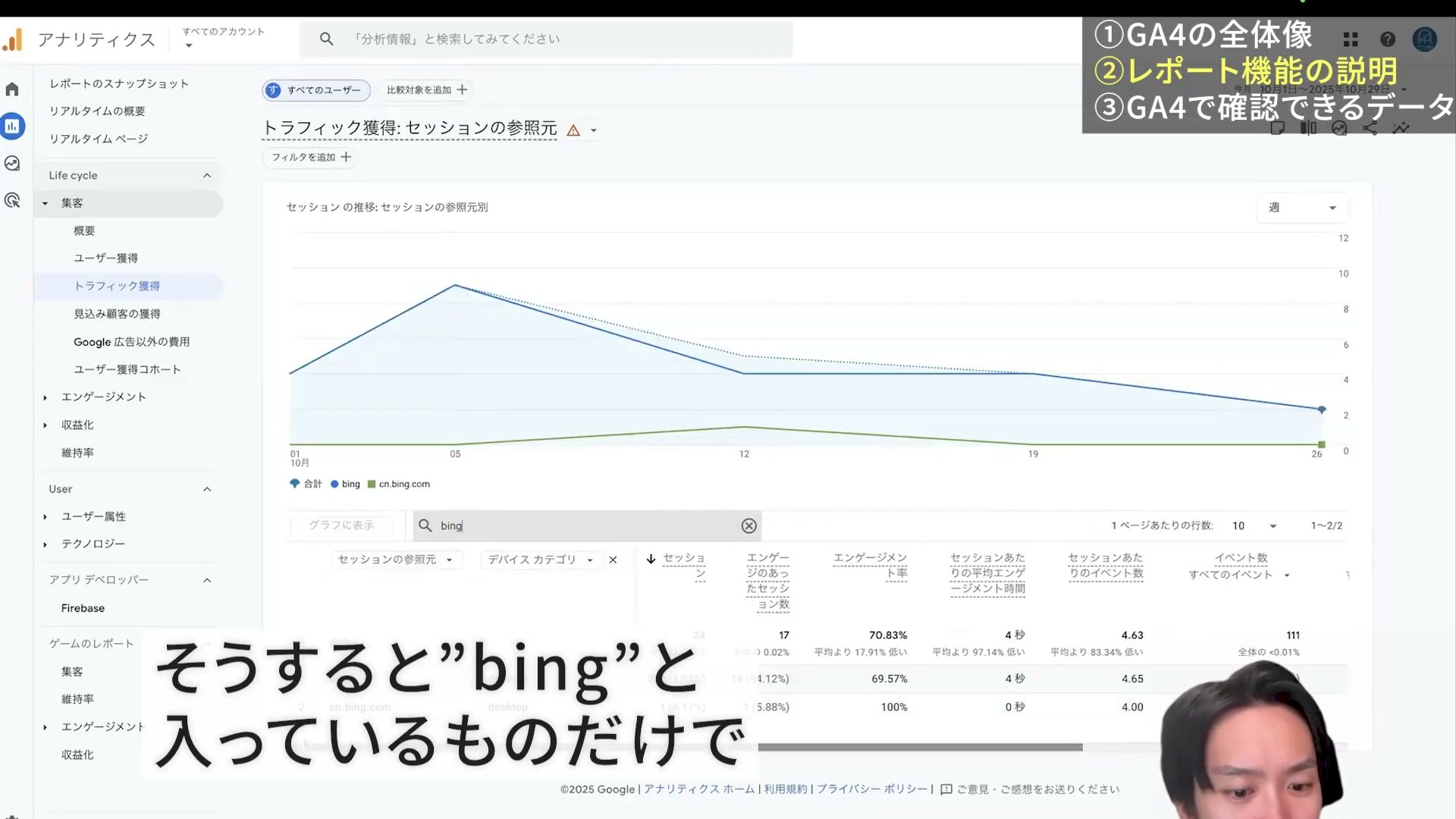1456x819 pixels.
Task: Open セッションの参照元 dimension dropdown
Action: pyautogui.click(x=395, y=560)
